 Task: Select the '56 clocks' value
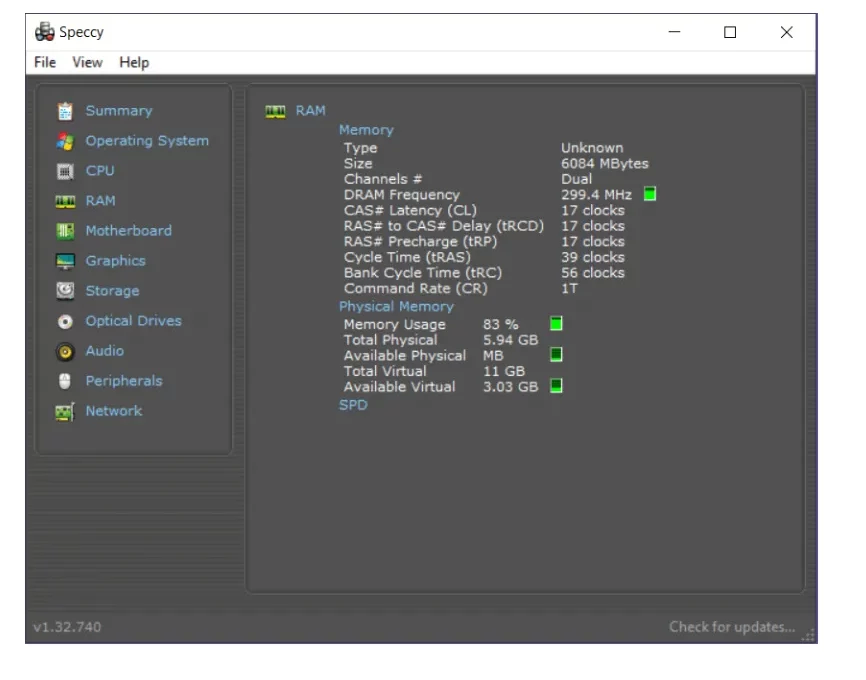tap(593, 273)
